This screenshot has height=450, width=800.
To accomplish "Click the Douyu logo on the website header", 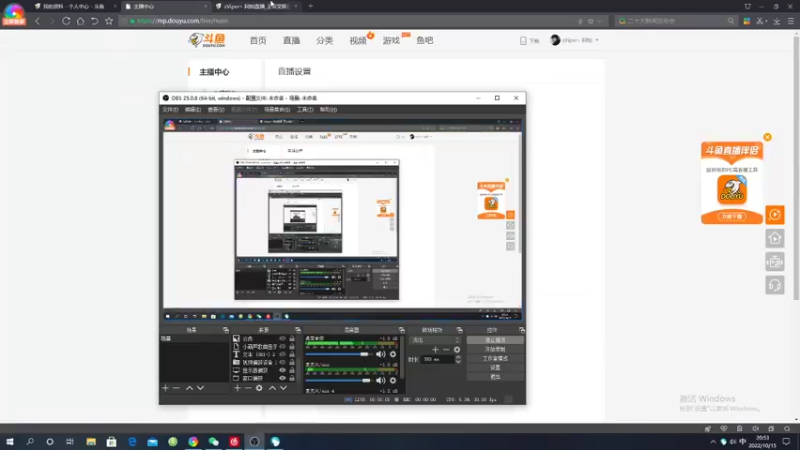I will pos(207,40).
